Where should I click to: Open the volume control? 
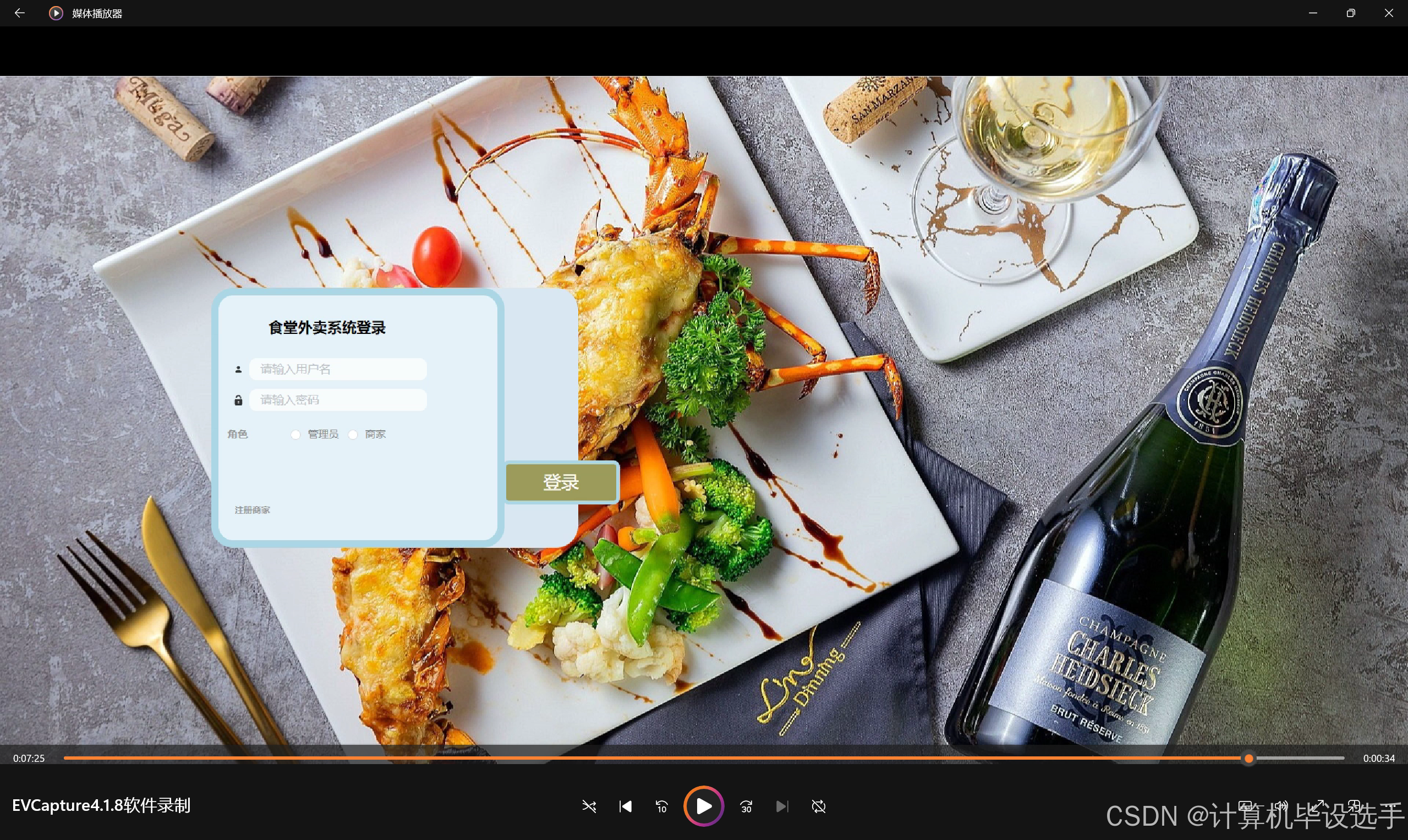[1281, 805]
